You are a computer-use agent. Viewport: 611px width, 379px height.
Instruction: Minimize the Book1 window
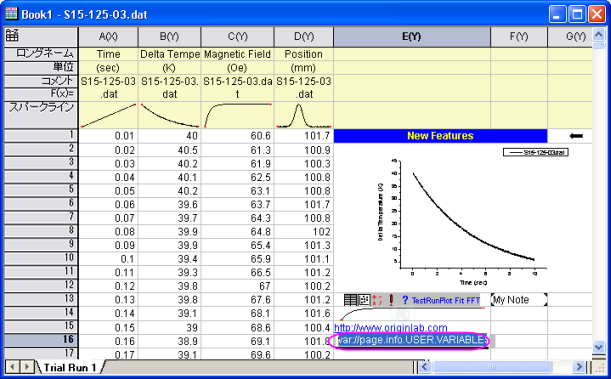click(x=557, y=14)
